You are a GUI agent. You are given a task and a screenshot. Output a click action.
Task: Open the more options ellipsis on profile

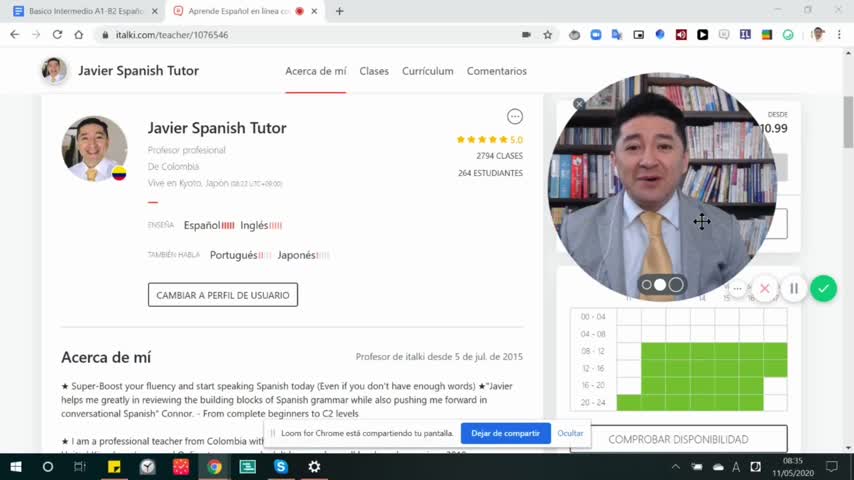(x=515, y=116)
